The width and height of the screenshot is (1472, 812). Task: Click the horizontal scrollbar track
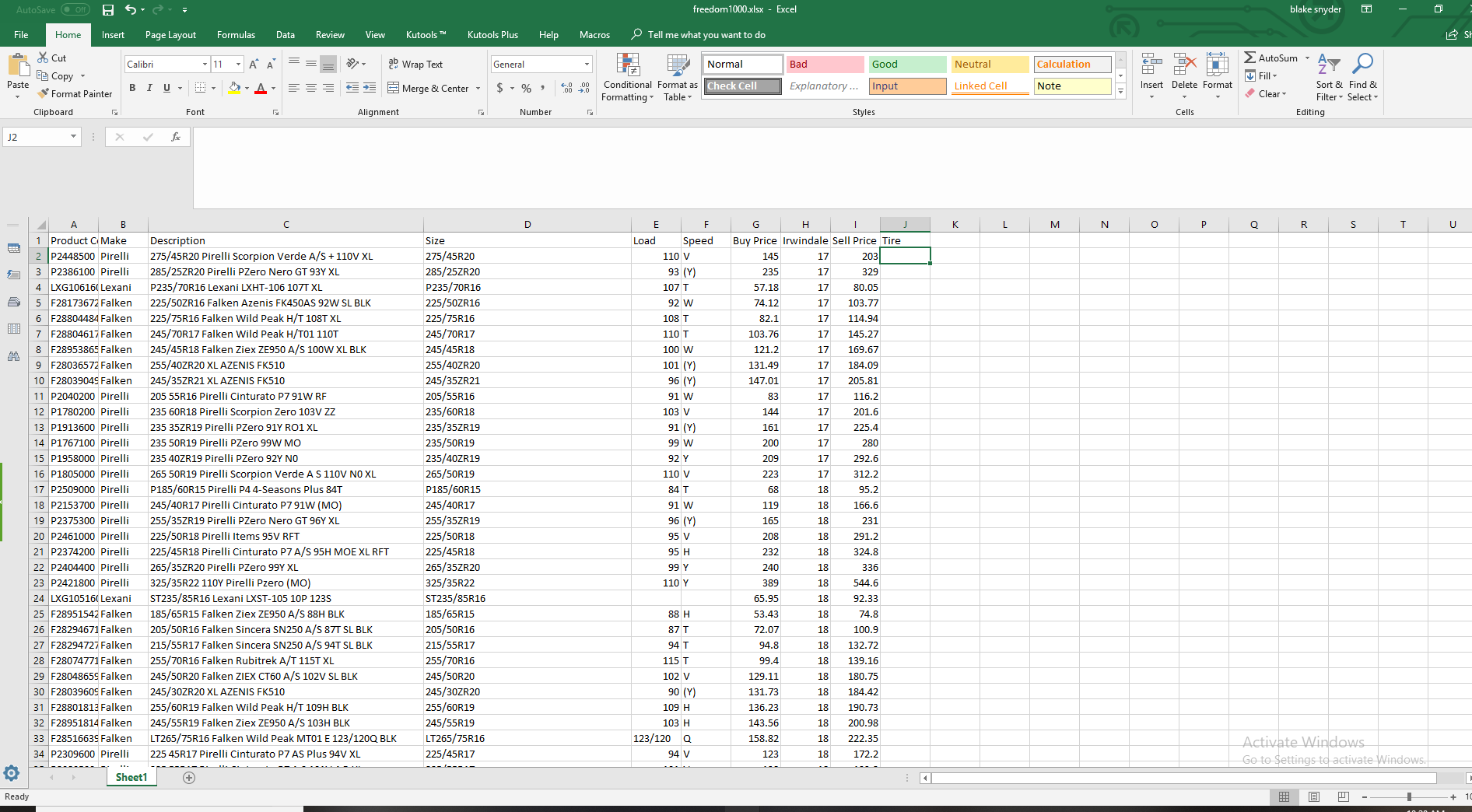[x=1184, y=778]
